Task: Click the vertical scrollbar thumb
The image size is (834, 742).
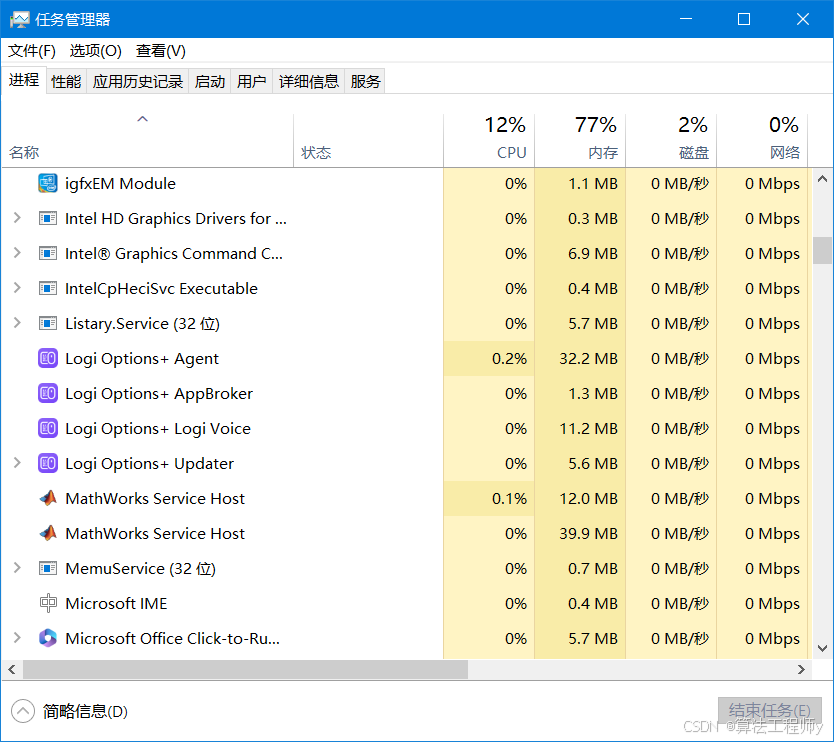Action: coord(822,251)
